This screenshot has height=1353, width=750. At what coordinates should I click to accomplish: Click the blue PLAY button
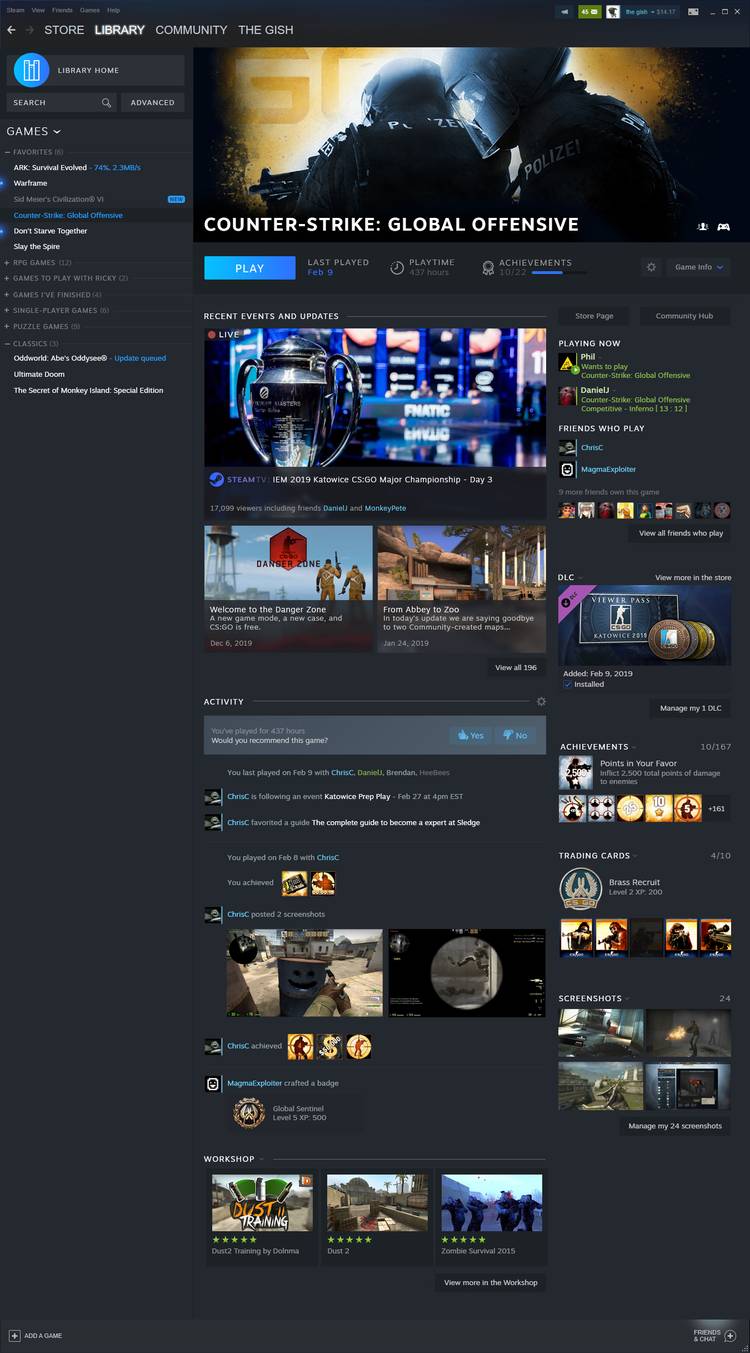250,268
